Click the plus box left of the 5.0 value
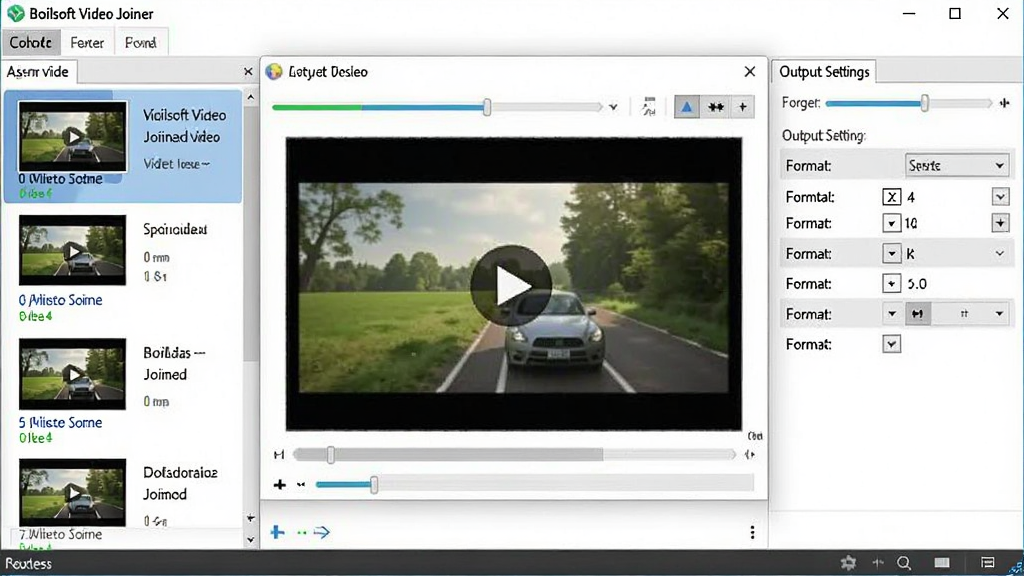Viewport: 1024px width, 576px height. 891,283
